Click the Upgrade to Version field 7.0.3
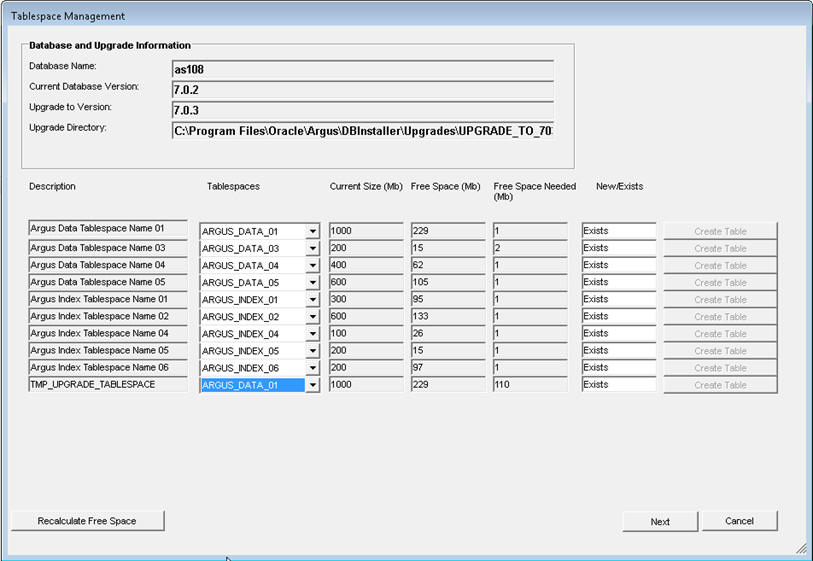 [363, 110]
